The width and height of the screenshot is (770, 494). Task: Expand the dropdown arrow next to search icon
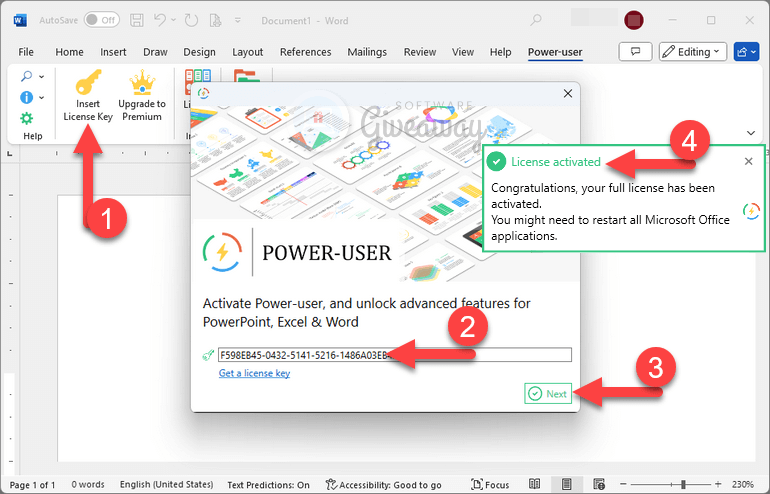pyautogui.click(x=41, y=76)
